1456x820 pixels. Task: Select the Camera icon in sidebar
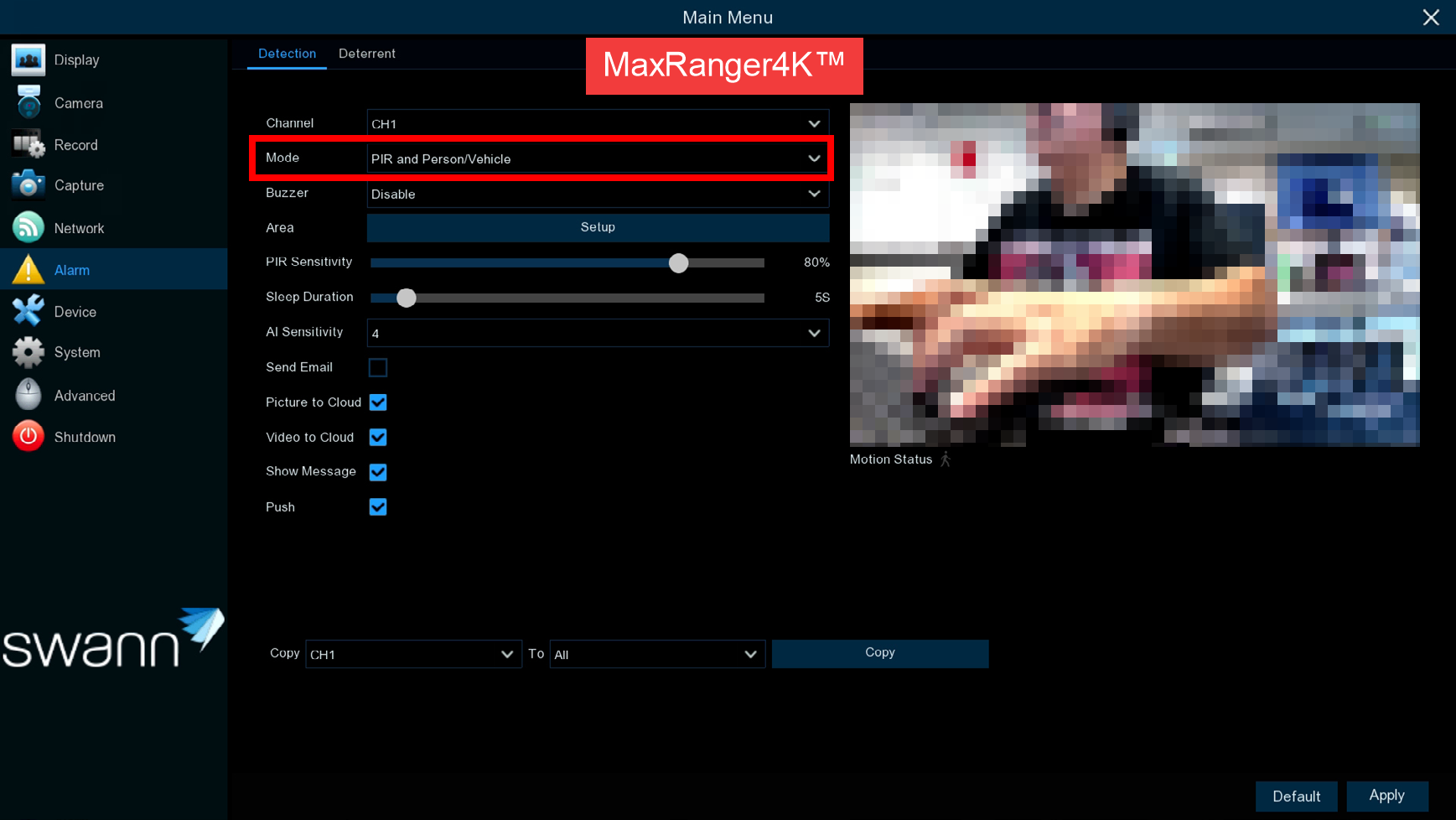tap(28, 103)
